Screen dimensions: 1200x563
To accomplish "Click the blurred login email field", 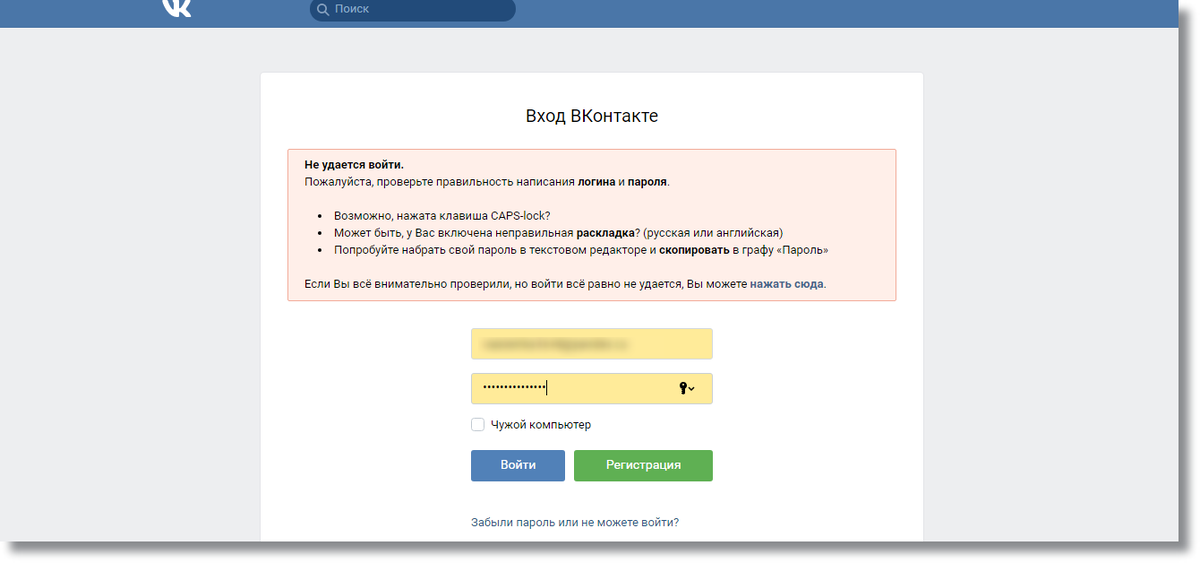I will pyautogui.click(x=592, y=344).
